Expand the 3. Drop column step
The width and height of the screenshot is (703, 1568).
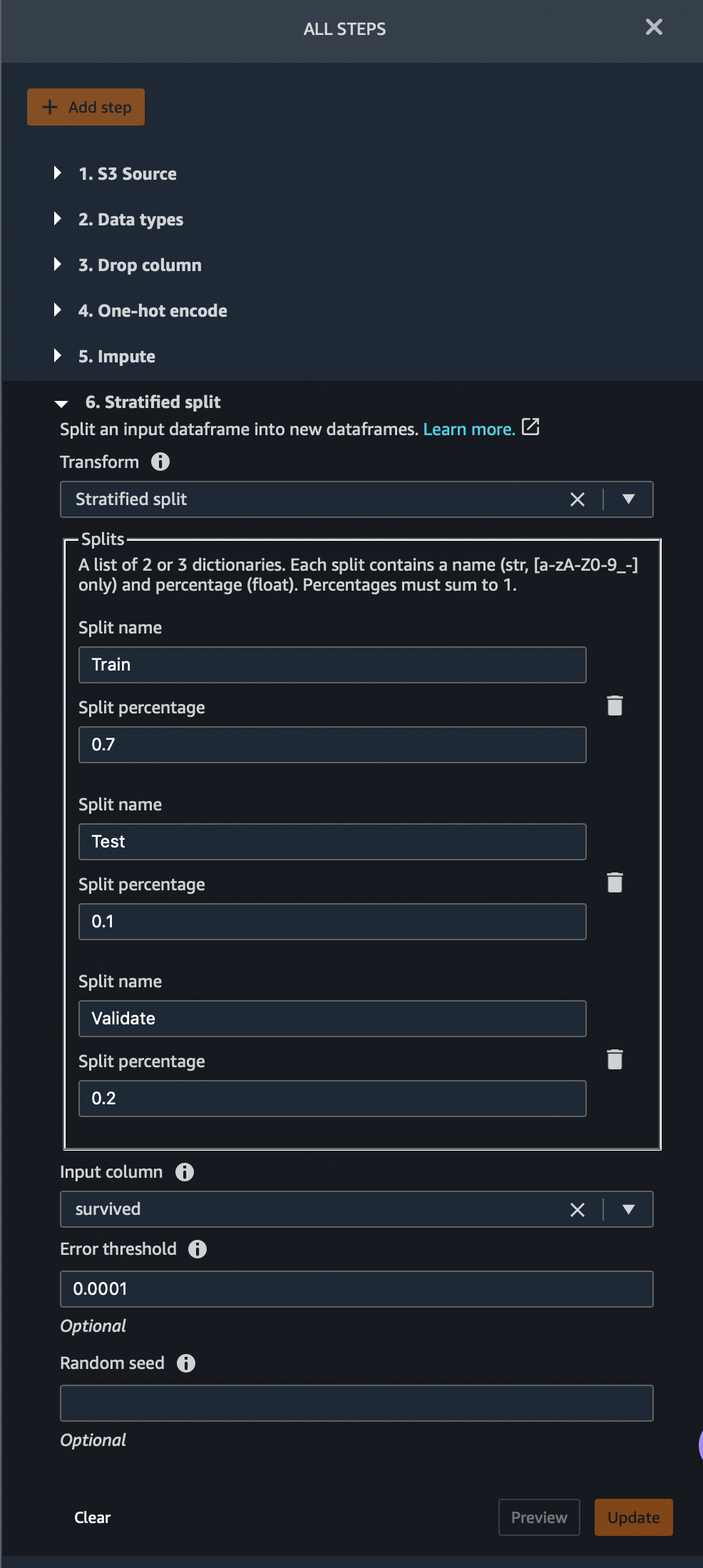point(128,265)
